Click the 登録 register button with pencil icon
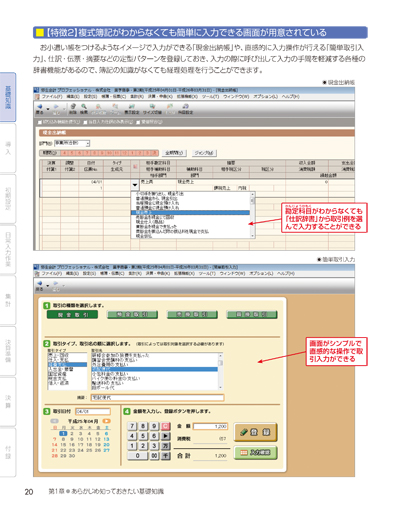 pos(256,432)
